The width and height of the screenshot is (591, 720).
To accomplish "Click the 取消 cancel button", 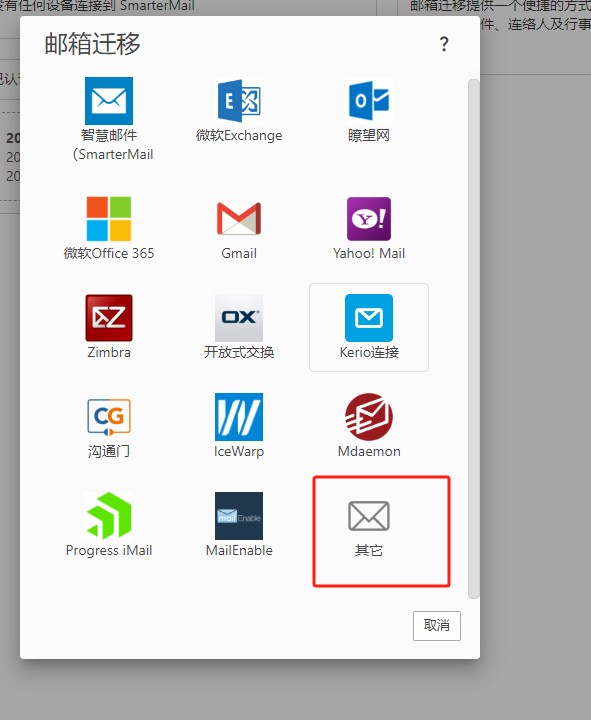I will tap(437, 625).
